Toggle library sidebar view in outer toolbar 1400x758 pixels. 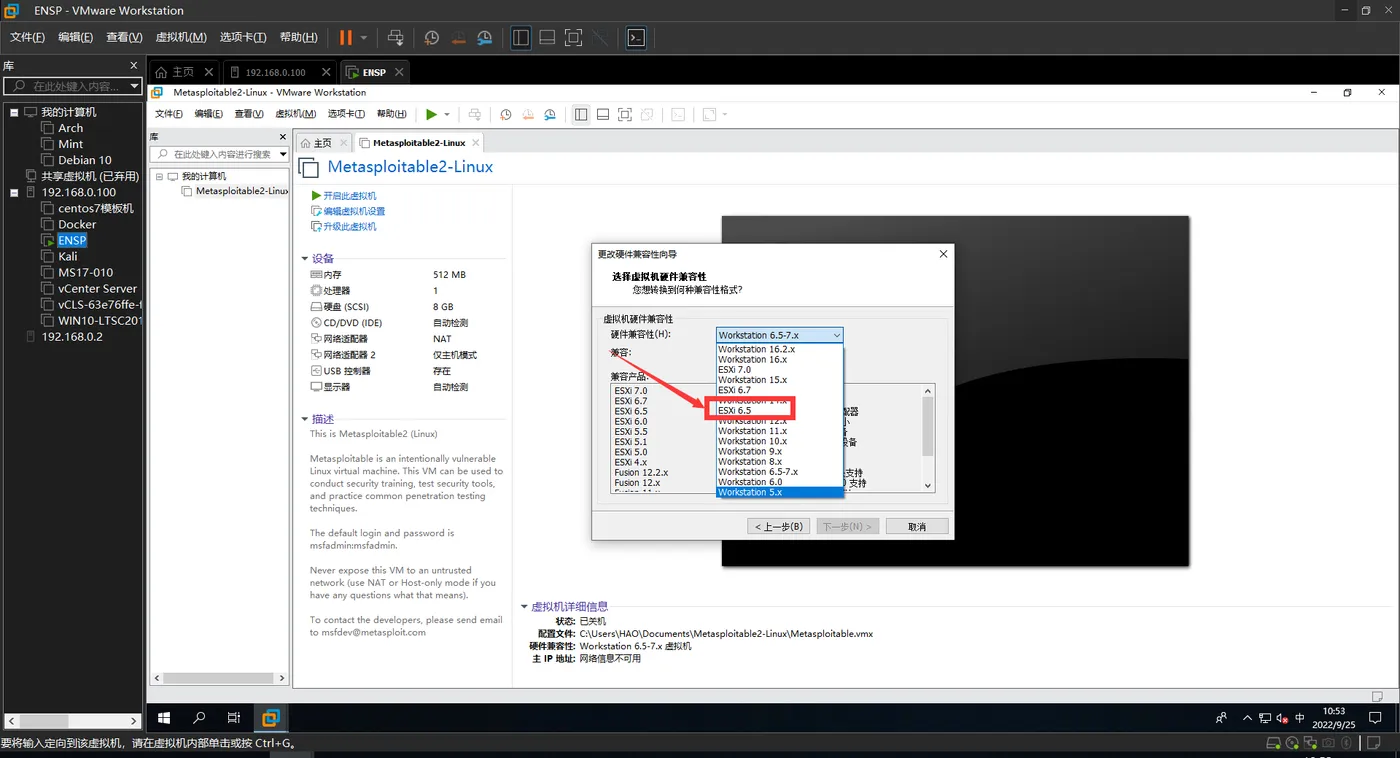pos(521,38)
